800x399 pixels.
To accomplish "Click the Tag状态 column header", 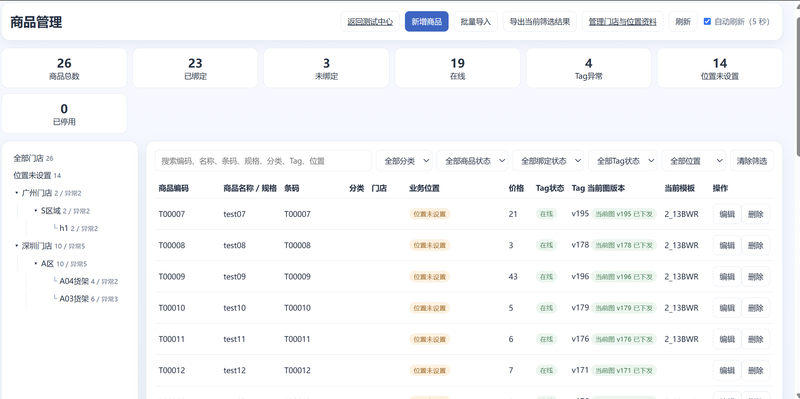I will (550, 188).
